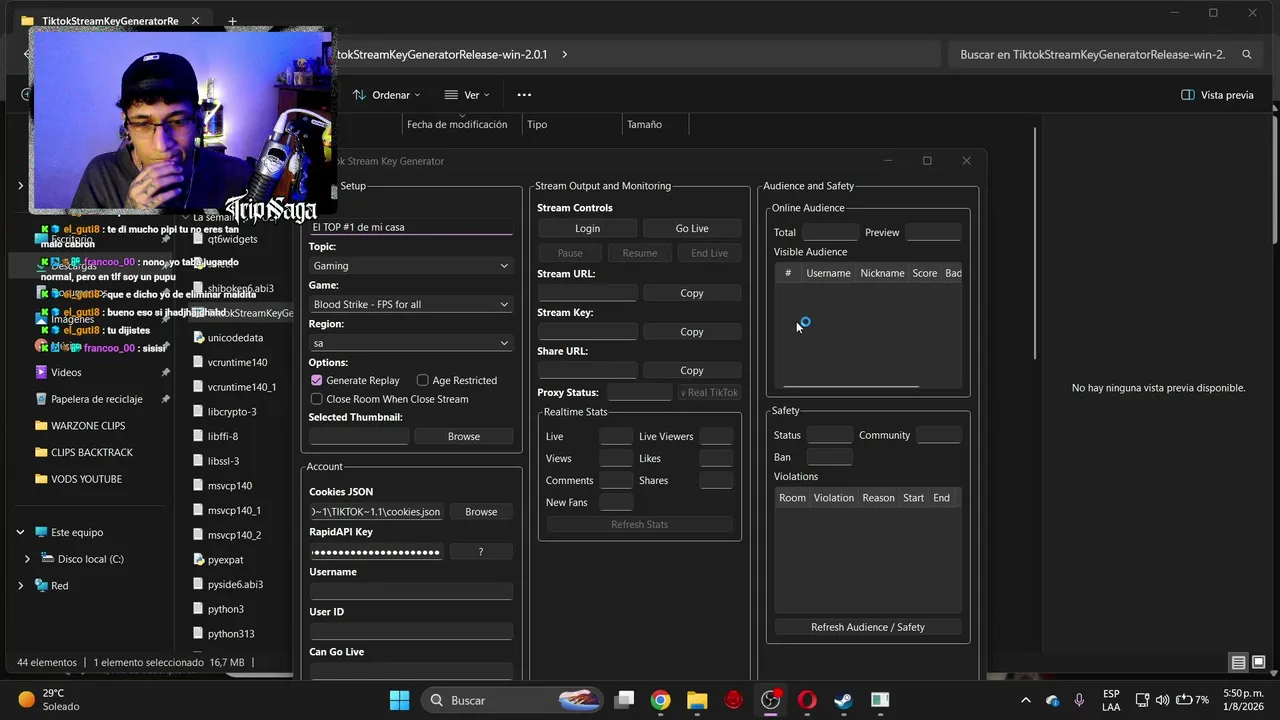Click the Username column header in Visible Audience
The image size is (1280, 720).
pyautogui.click(x=828, y=273)
